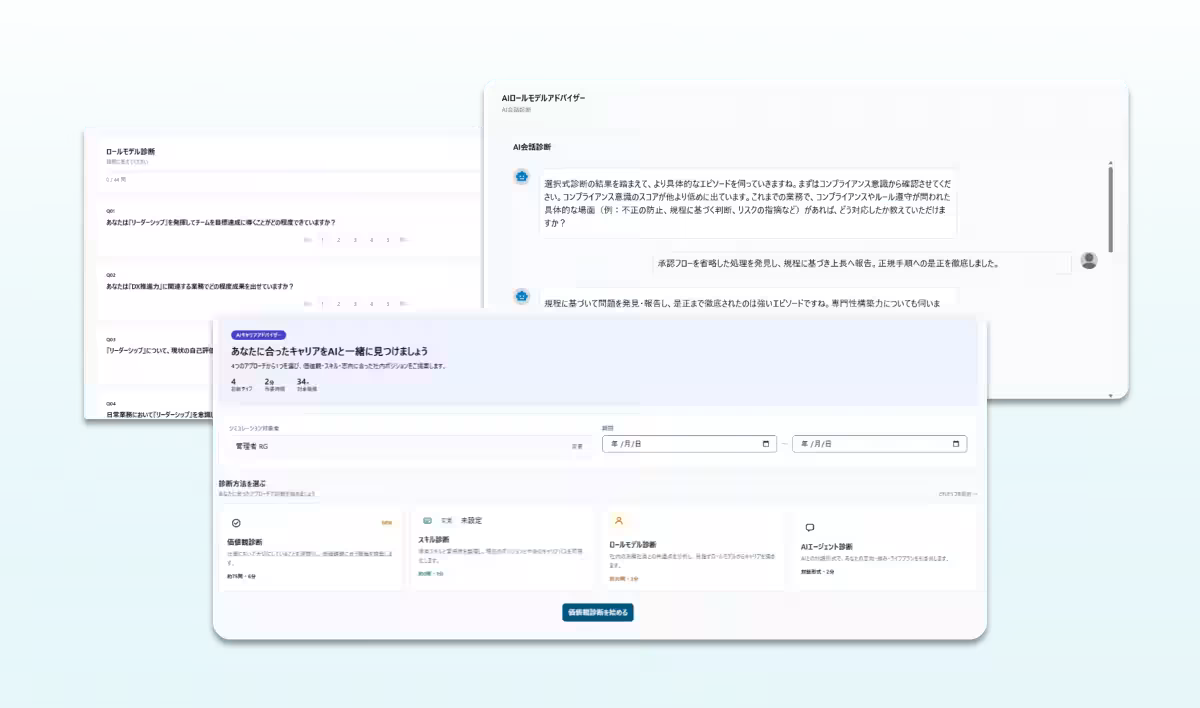Screen dimensions: 1200x708
Task: Open calendar picker on the end date field
Action: click(956, 444)
